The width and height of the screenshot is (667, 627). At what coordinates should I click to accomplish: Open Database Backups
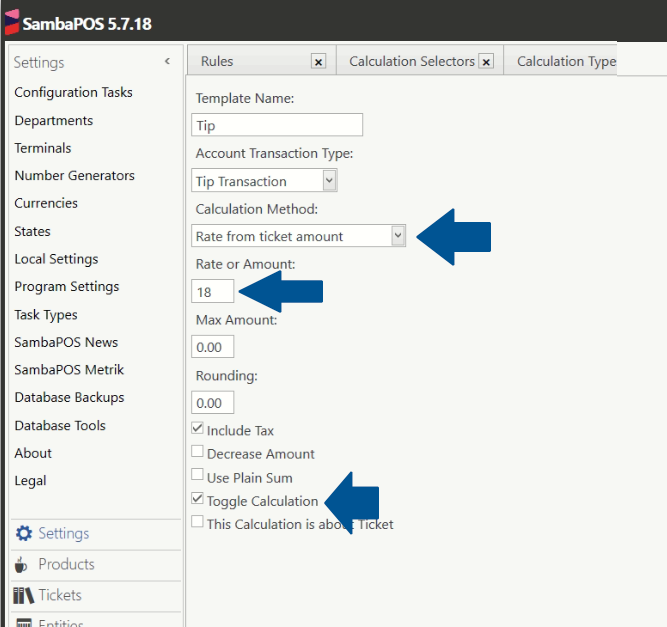point(69,397)
